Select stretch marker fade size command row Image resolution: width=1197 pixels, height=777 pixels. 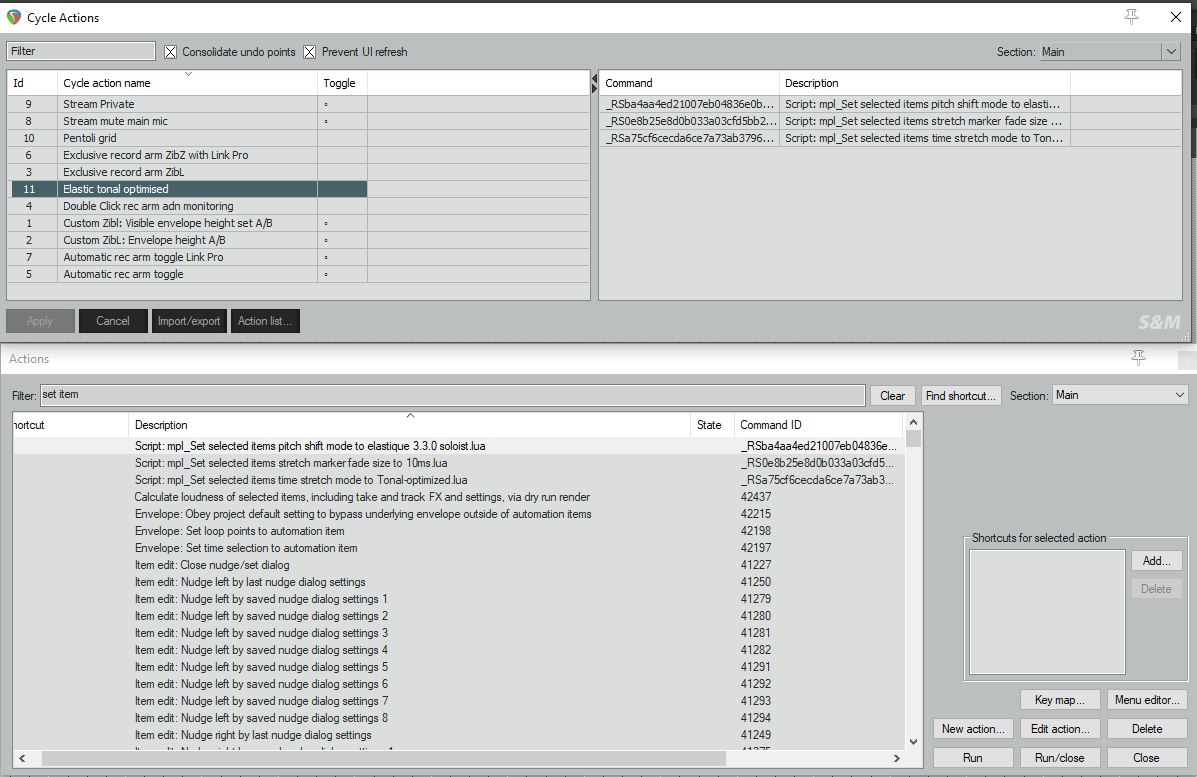[x=835, y=121]
